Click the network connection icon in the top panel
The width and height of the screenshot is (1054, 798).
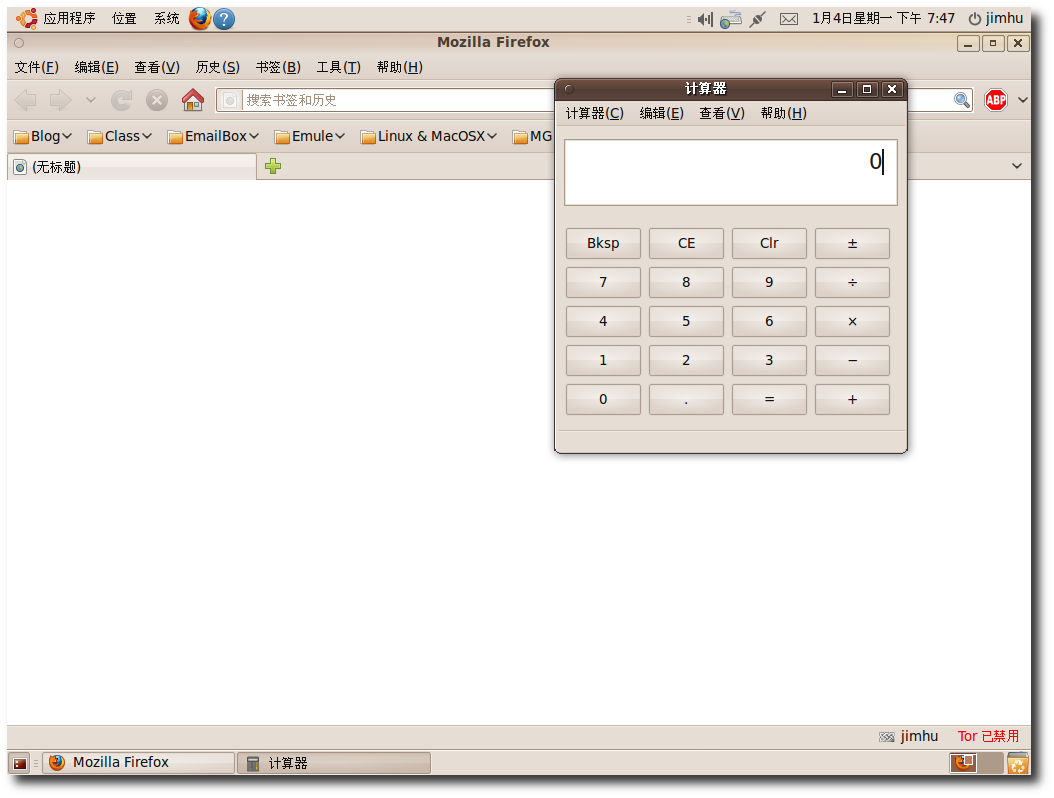pyautogui.click(x=731, y=19)
